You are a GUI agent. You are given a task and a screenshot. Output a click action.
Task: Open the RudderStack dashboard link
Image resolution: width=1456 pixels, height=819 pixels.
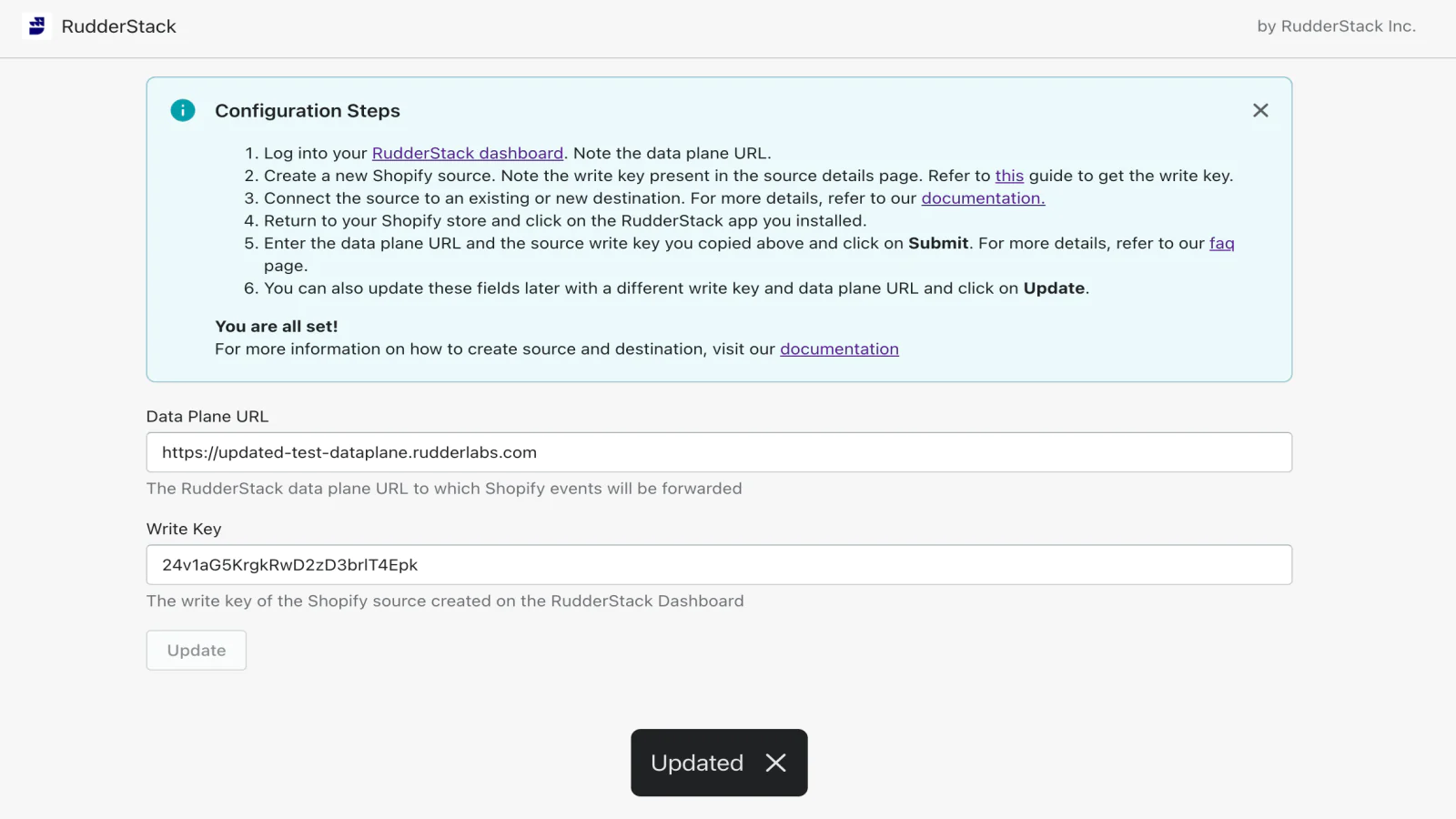[x=468, y=153]
